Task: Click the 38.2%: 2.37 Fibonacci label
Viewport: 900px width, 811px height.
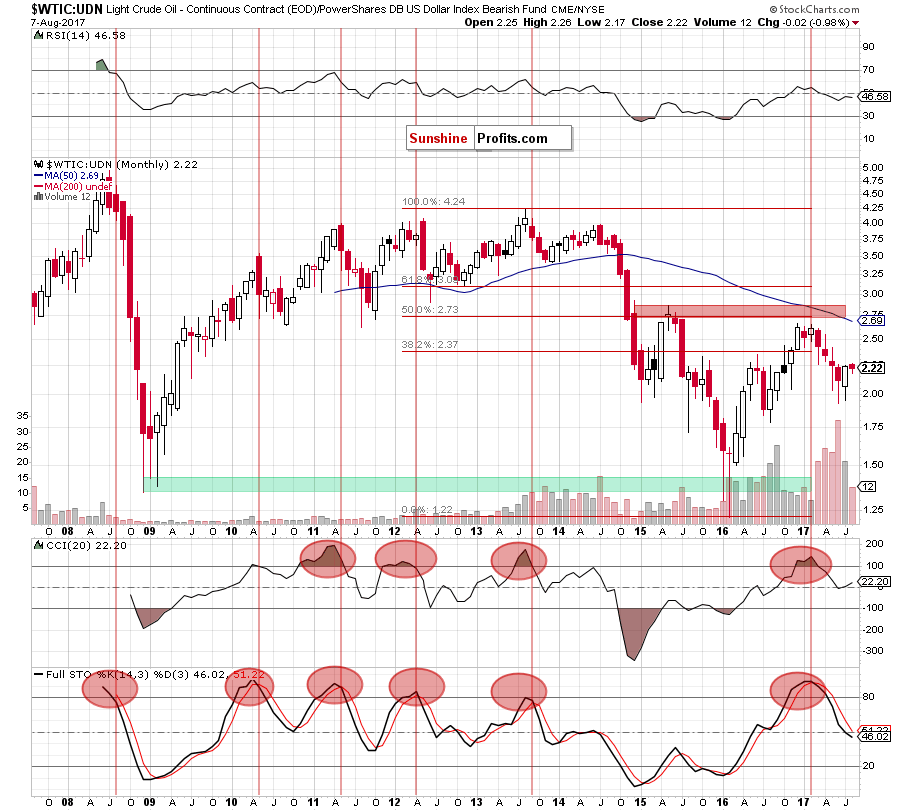Action: [x=429, y=345]
